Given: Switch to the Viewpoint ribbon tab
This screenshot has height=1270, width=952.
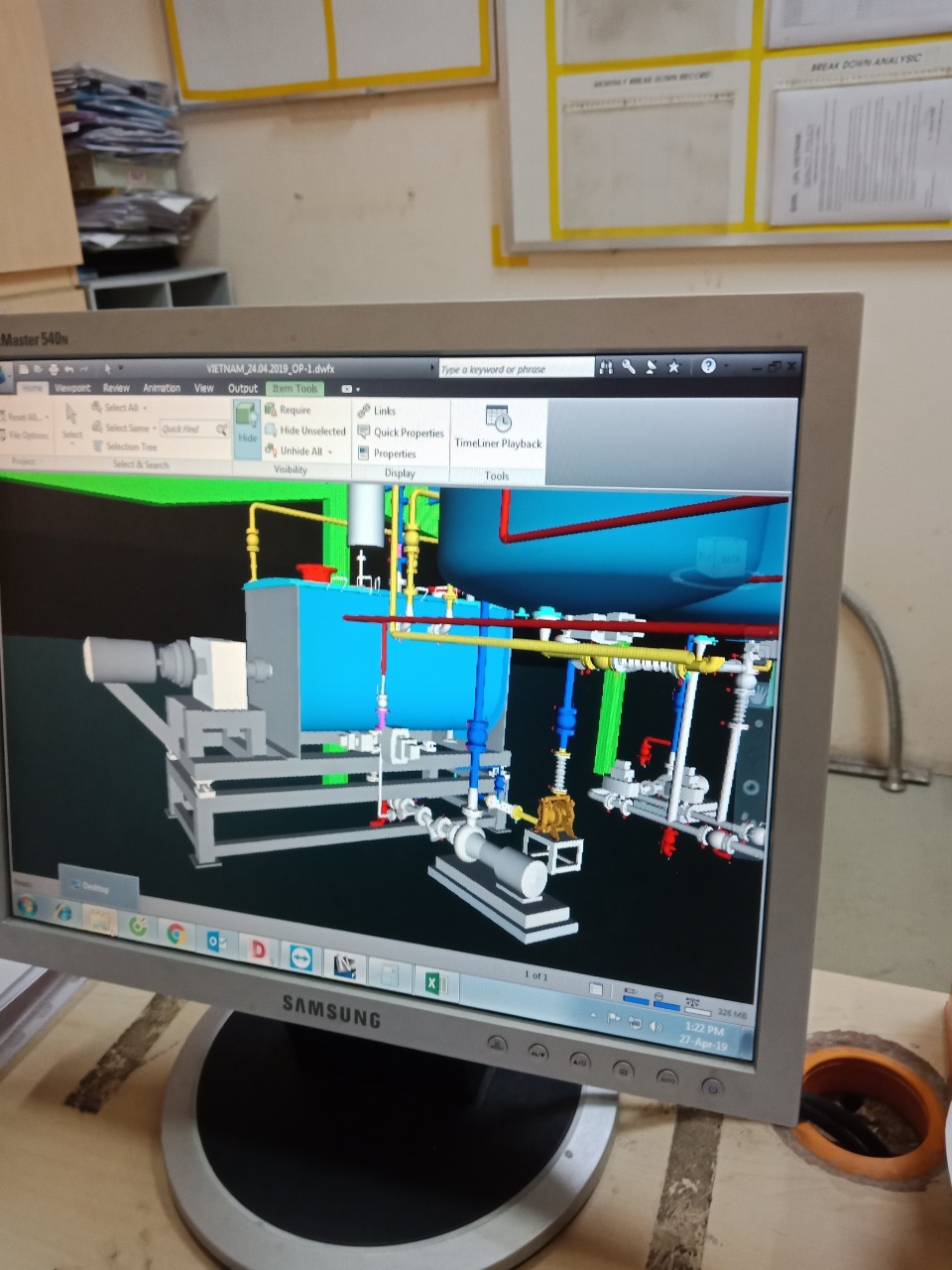Looking at the screenshot, I should tap(72, 388).
